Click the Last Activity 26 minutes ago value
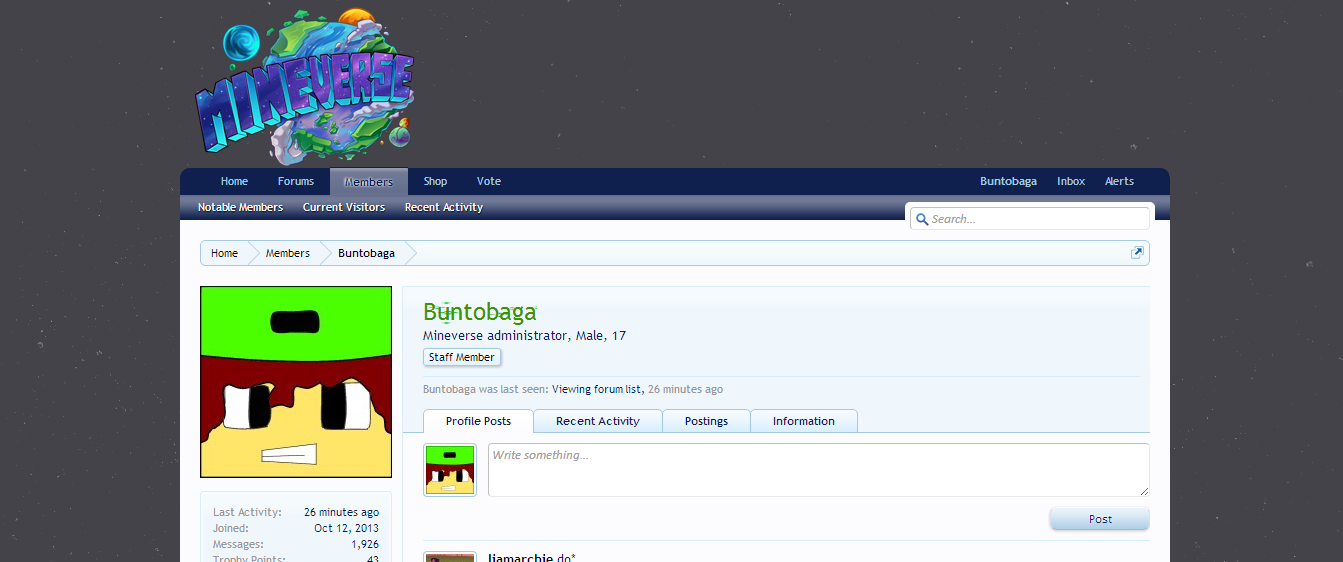 pos(341,512)
